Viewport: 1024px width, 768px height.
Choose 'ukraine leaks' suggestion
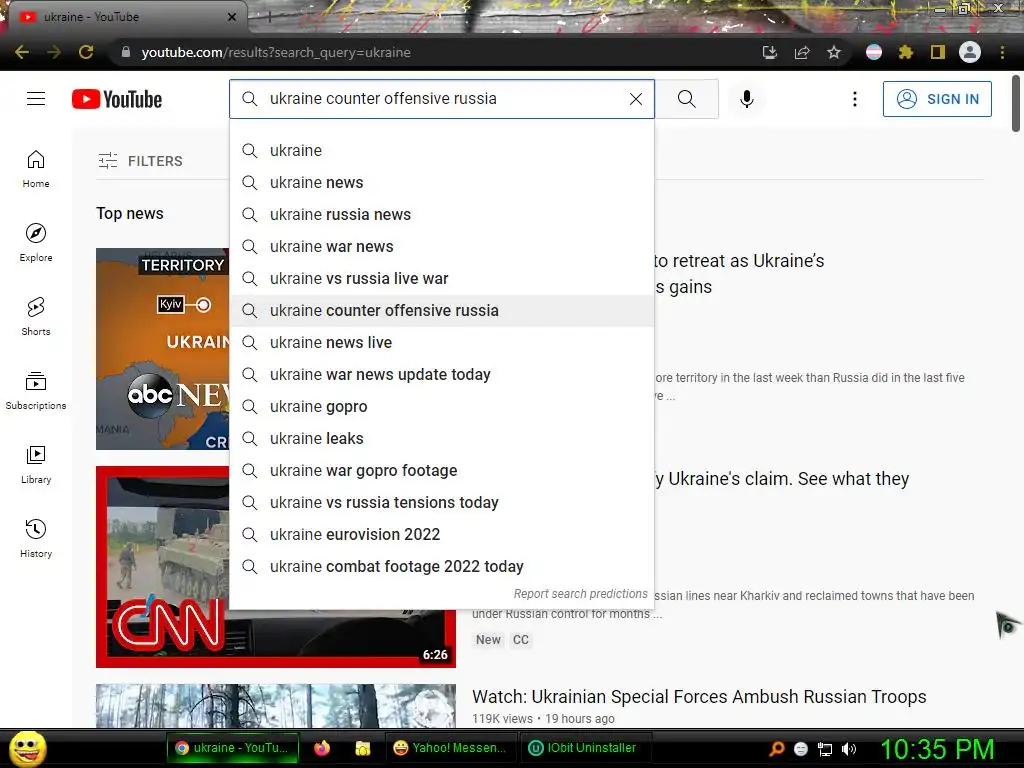[442, 438]
